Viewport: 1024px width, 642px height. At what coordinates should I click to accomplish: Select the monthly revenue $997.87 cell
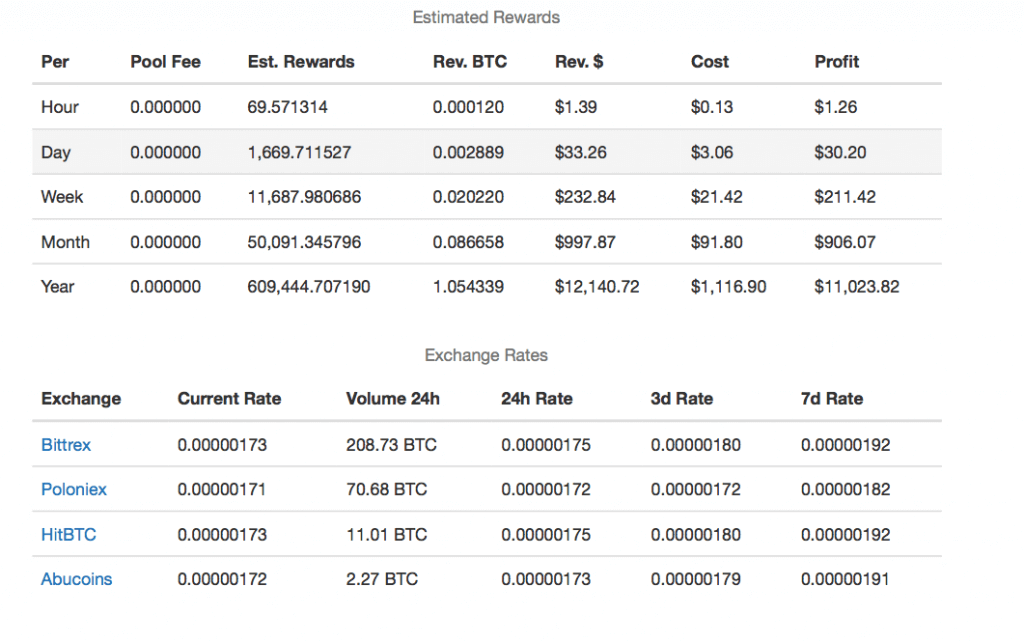click(585, 242)
